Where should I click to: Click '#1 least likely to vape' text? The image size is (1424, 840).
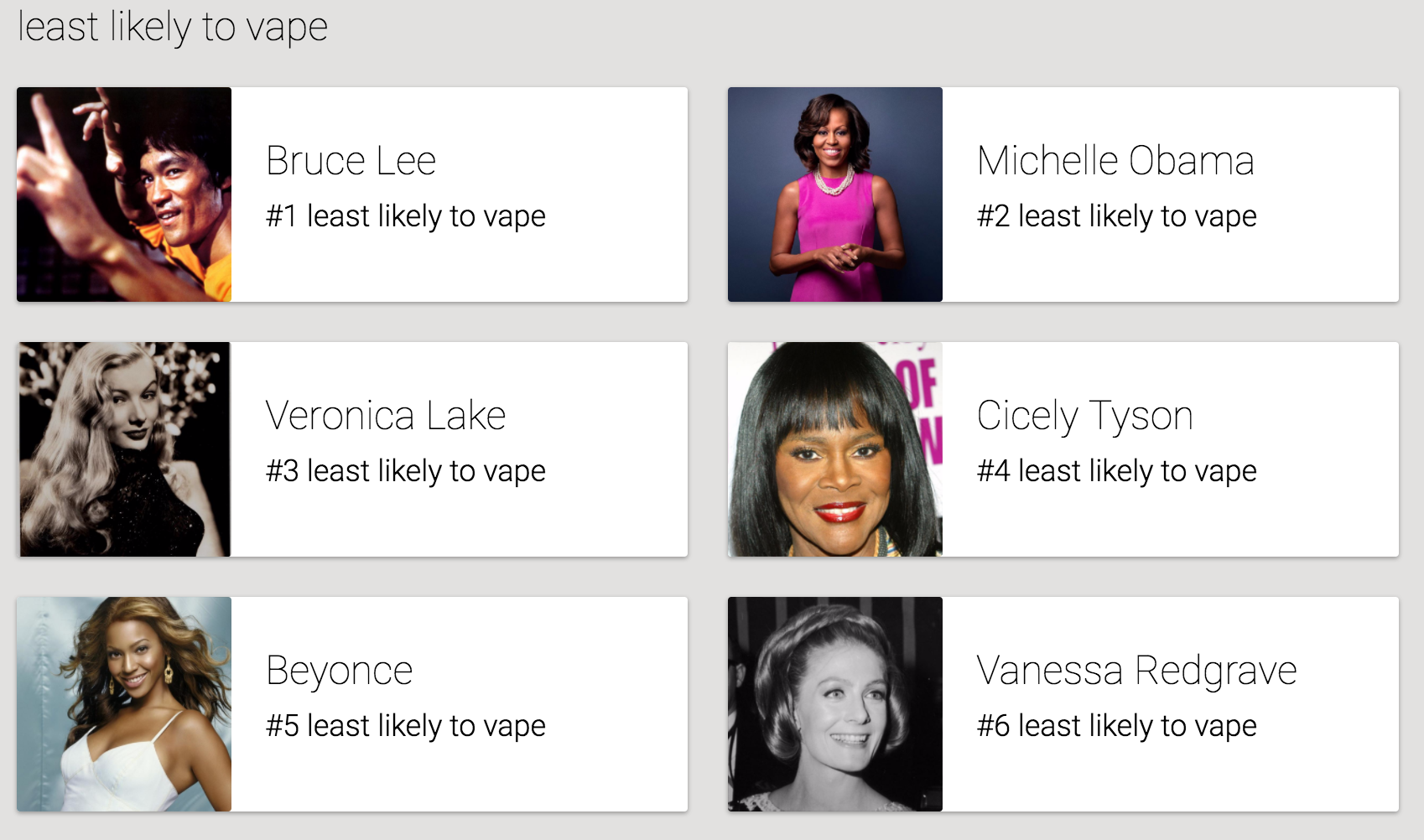(x=406, y=216)
